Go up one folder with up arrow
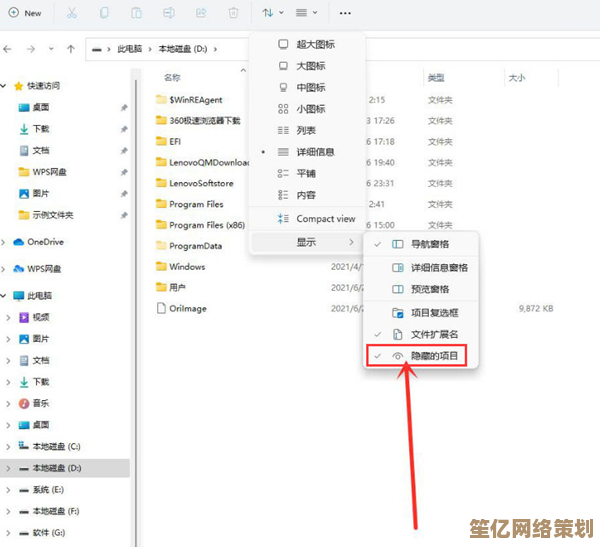The image size is (600, 547). (x=70, y=48)
